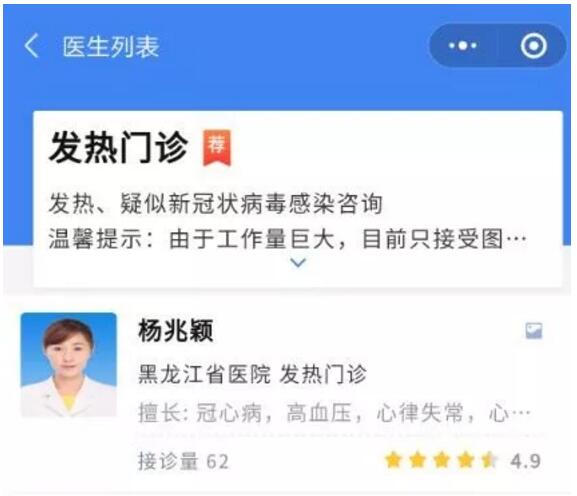
Task: Click the ellipsis ending the 温馨提示 line
Action: pos(516,239)
